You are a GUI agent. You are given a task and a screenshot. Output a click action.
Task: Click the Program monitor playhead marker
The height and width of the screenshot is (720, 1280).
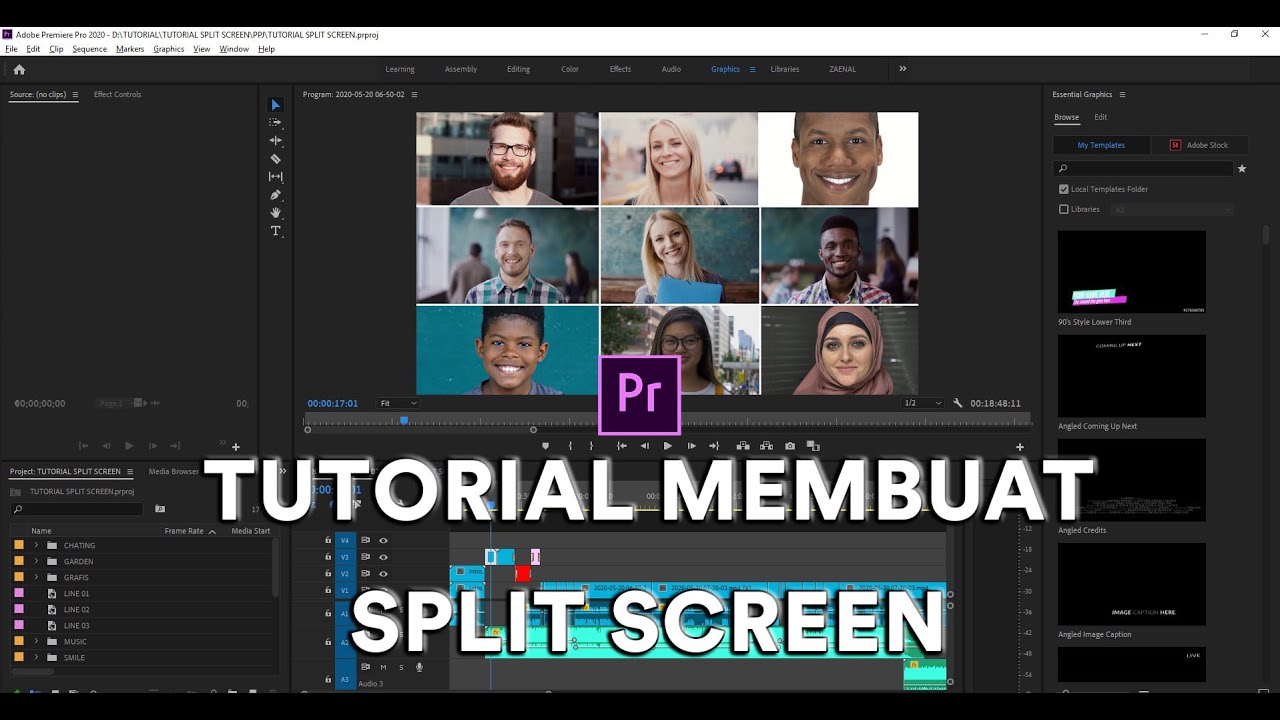[404, 420]
